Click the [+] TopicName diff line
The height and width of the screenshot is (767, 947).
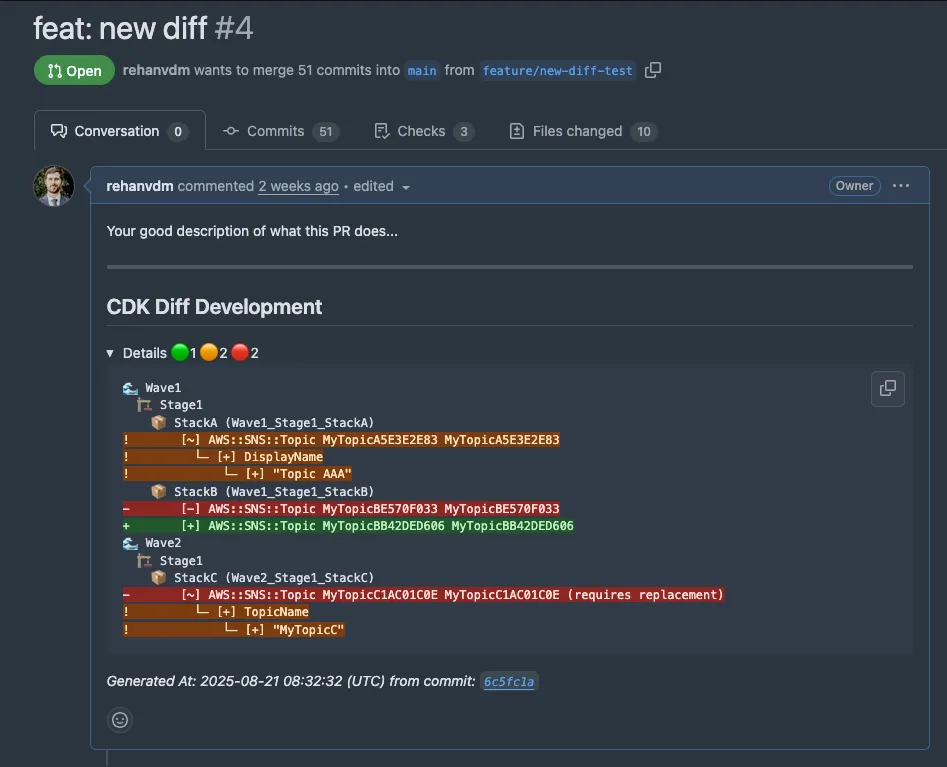[x=216, y=612]
